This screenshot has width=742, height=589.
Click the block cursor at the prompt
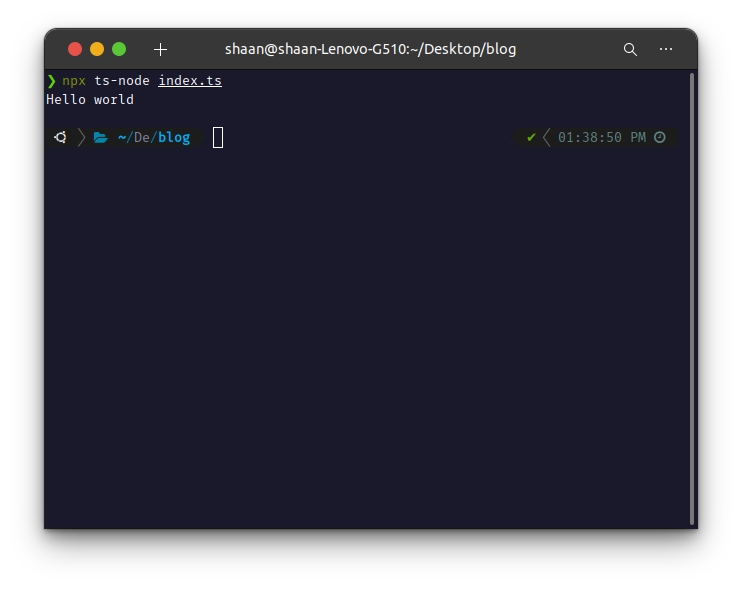coord(218,138)
